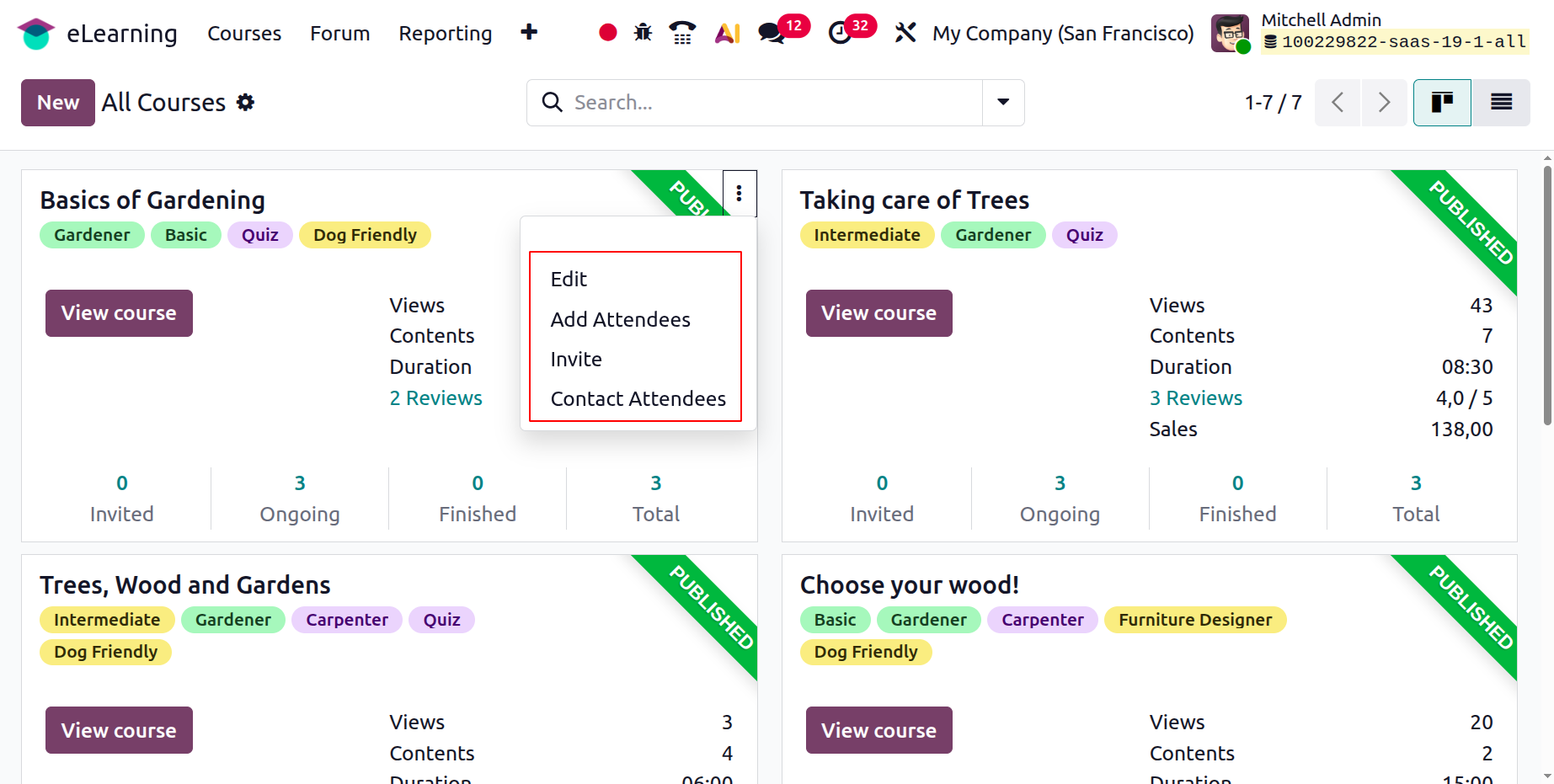
Task: Click the wrench and screwdriver tools icon
Action: click(905, 33)
